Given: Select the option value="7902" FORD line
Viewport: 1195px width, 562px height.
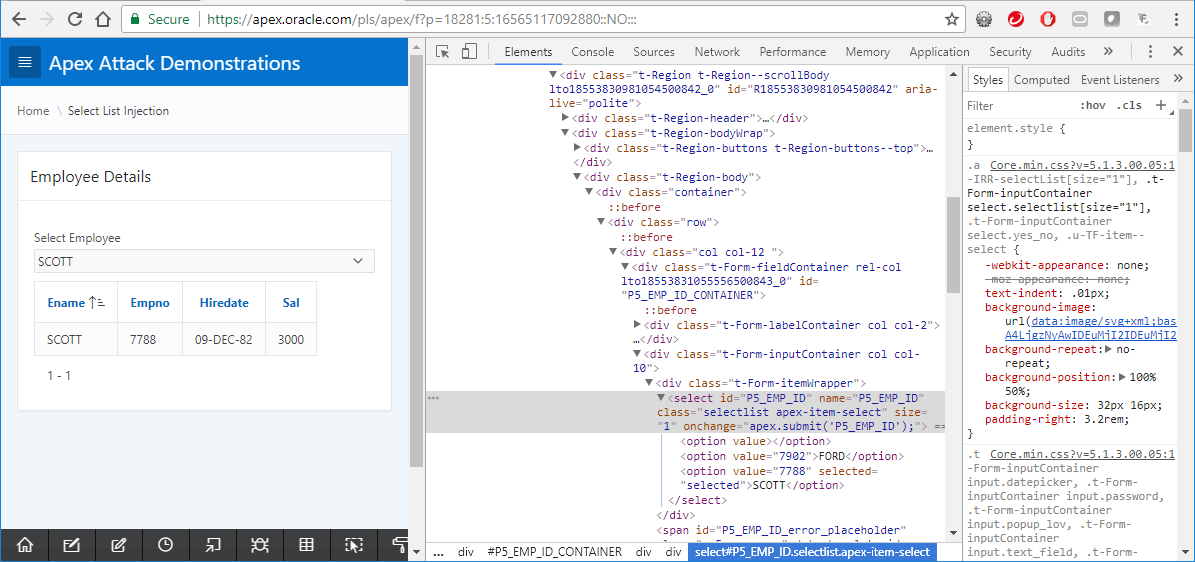Looking at the screenshot, I should point(792,455).
